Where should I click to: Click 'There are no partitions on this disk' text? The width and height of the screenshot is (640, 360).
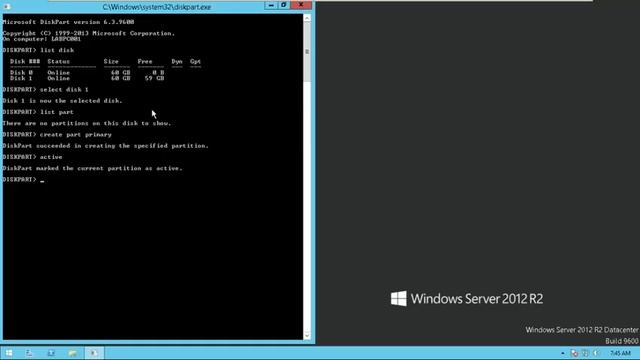[x=87, y=123]
